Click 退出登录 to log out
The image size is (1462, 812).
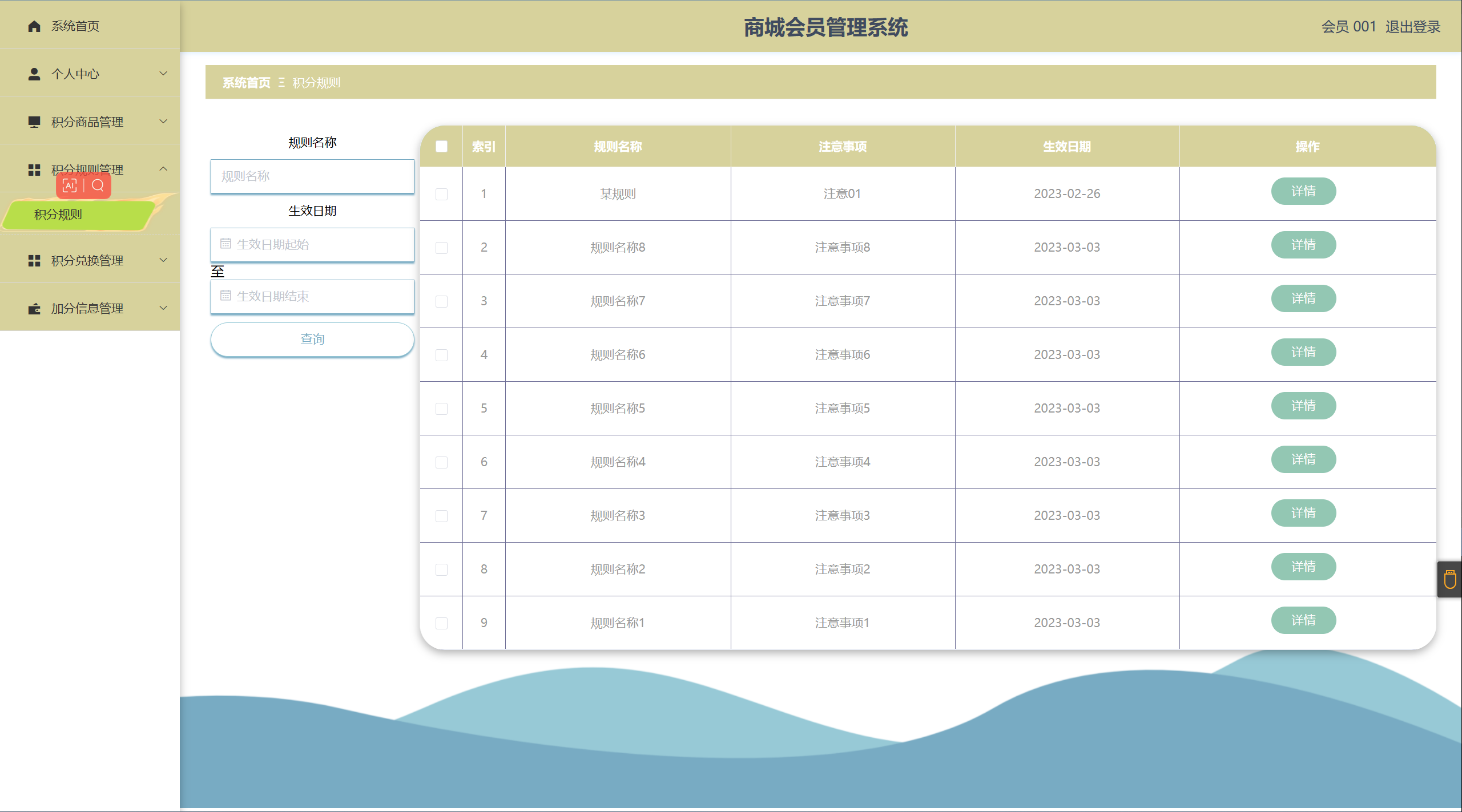pos(1412,27)
